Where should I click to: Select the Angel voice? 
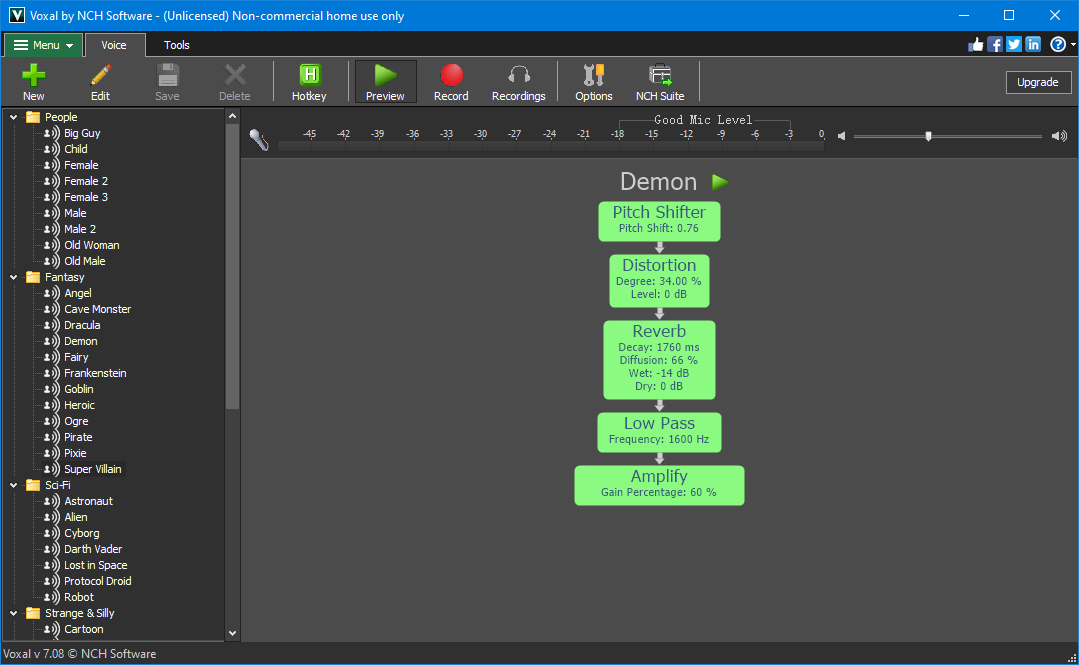pyautogui.click(x=78, y=293)
